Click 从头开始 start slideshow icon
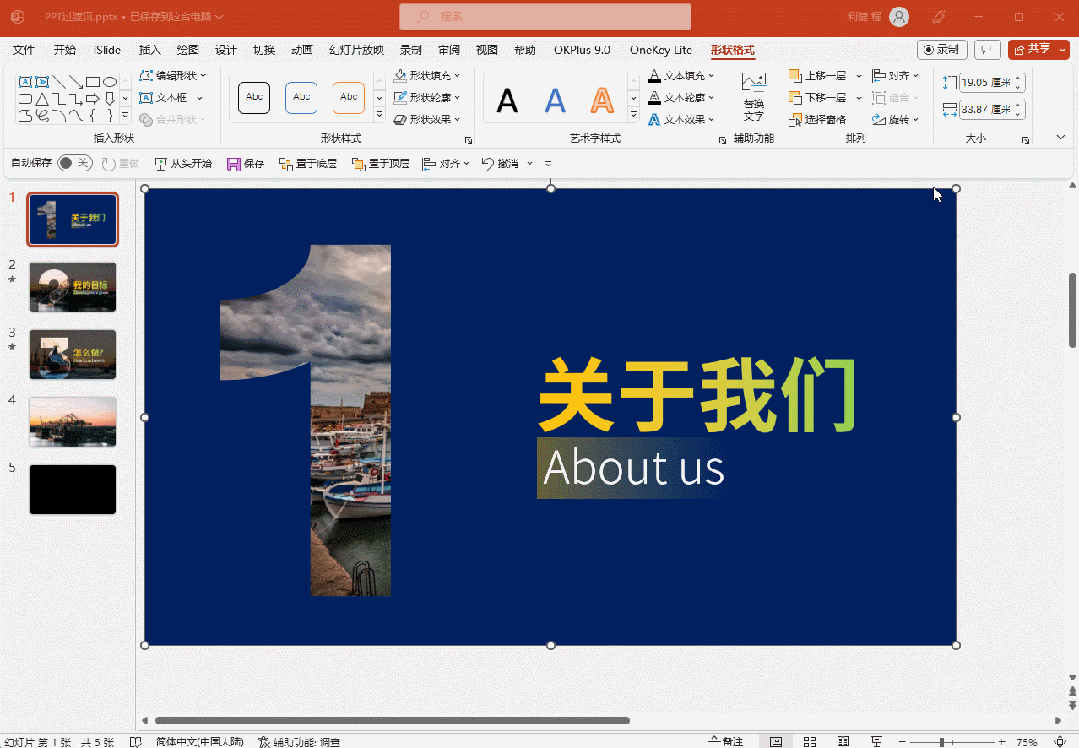This screenshot has width=1079, height=748. pos(182,164)
